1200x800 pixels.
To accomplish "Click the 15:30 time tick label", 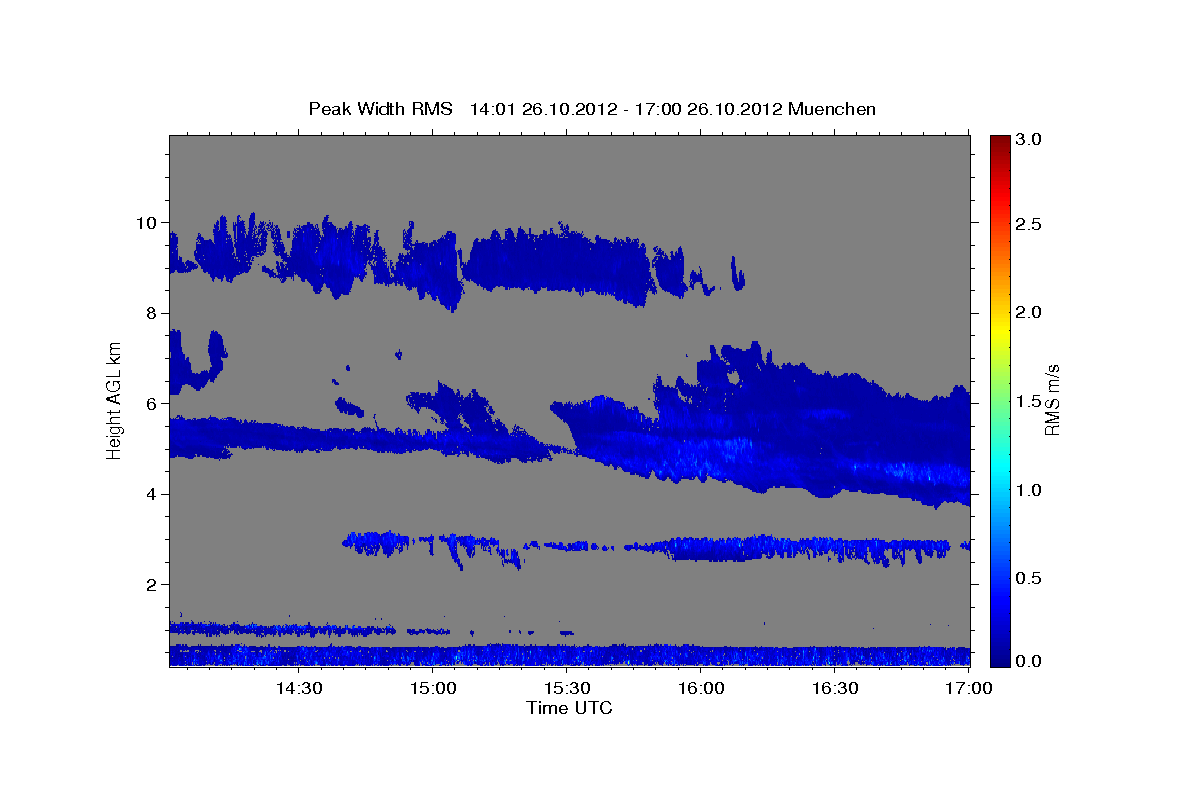I will point(567,688).
